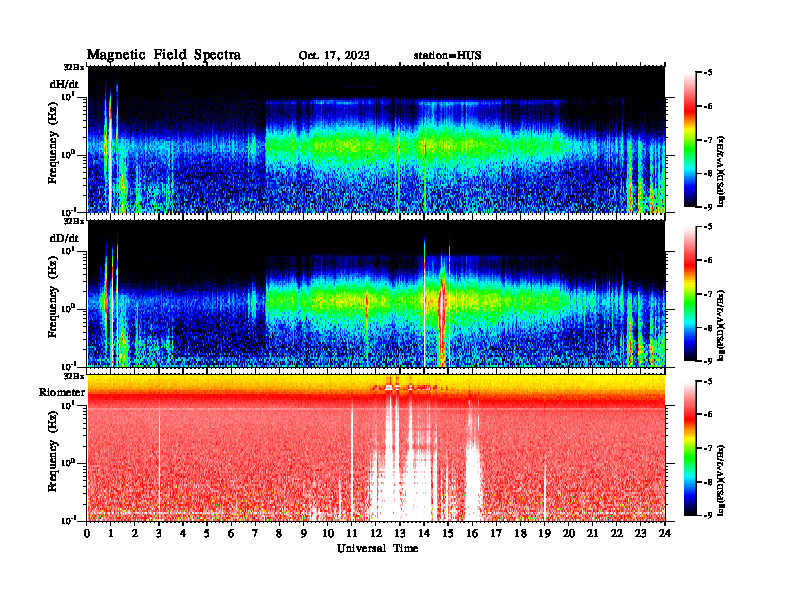Click hour tick label "21" on time axis

coord(592,534)
